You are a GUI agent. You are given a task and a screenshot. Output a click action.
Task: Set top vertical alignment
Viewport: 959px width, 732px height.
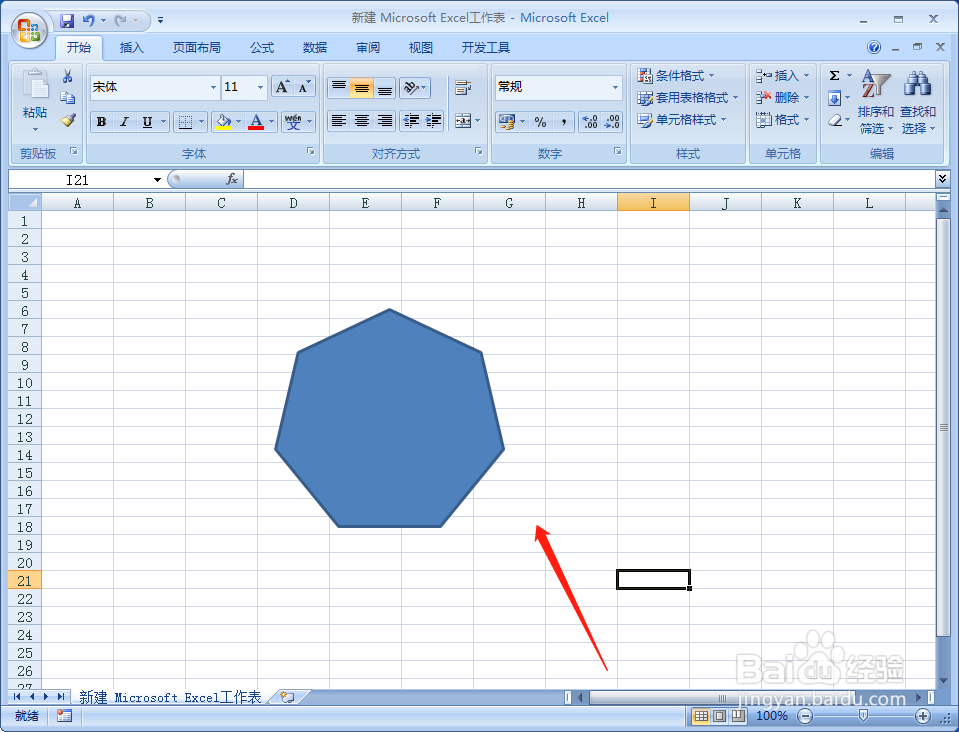(339, 87)
